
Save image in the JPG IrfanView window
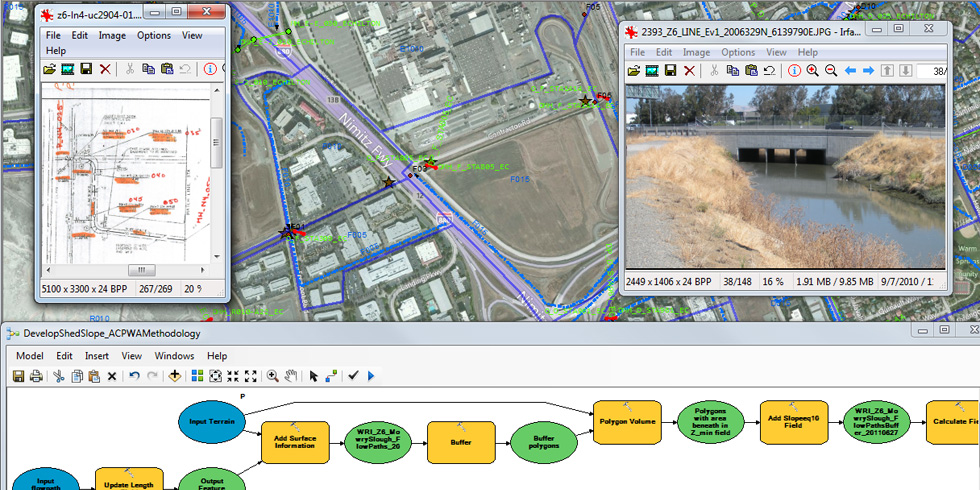click(x=671, y=71)
